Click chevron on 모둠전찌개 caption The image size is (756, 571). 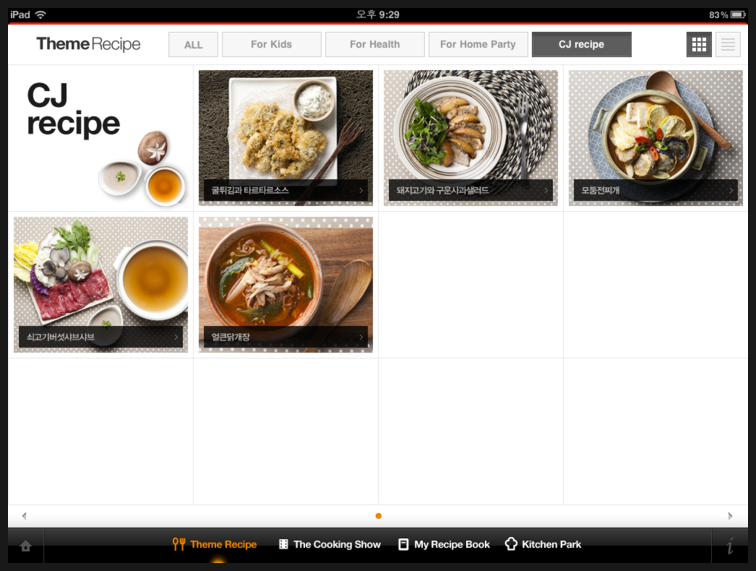731,190
